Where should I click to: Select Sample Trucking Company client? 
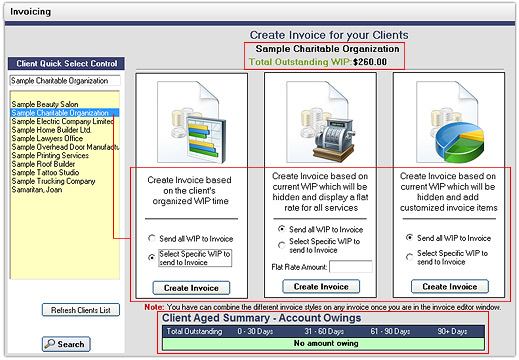tap(65, 181)
